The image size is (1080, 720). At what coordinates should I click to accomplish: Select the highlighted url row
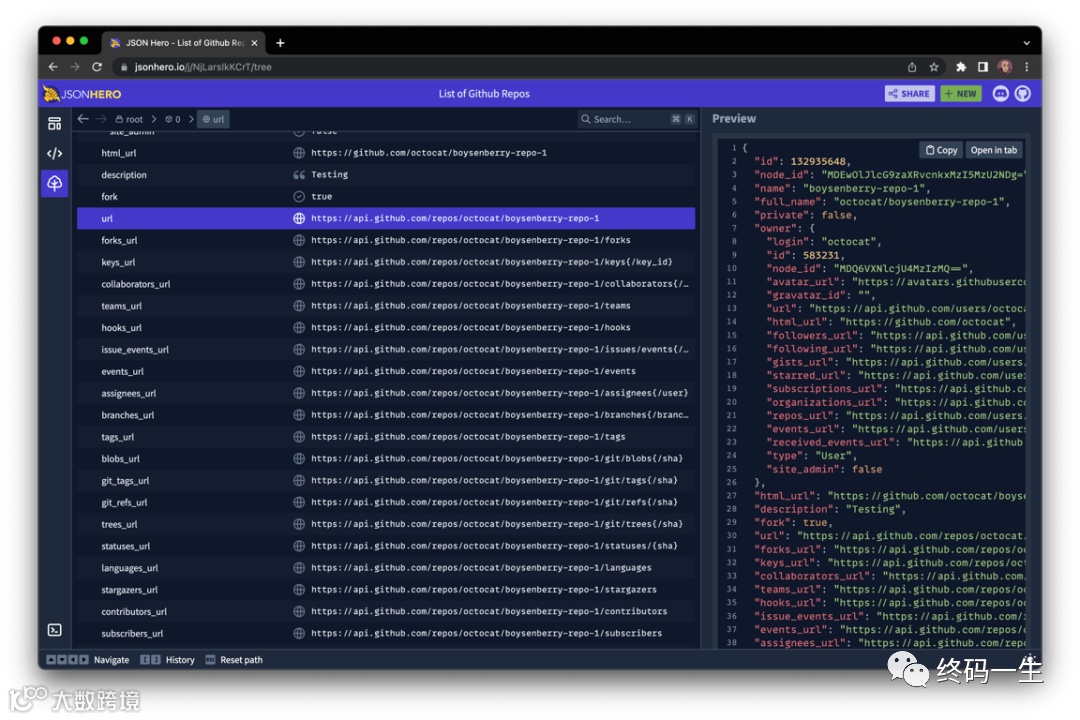point(386,218)
